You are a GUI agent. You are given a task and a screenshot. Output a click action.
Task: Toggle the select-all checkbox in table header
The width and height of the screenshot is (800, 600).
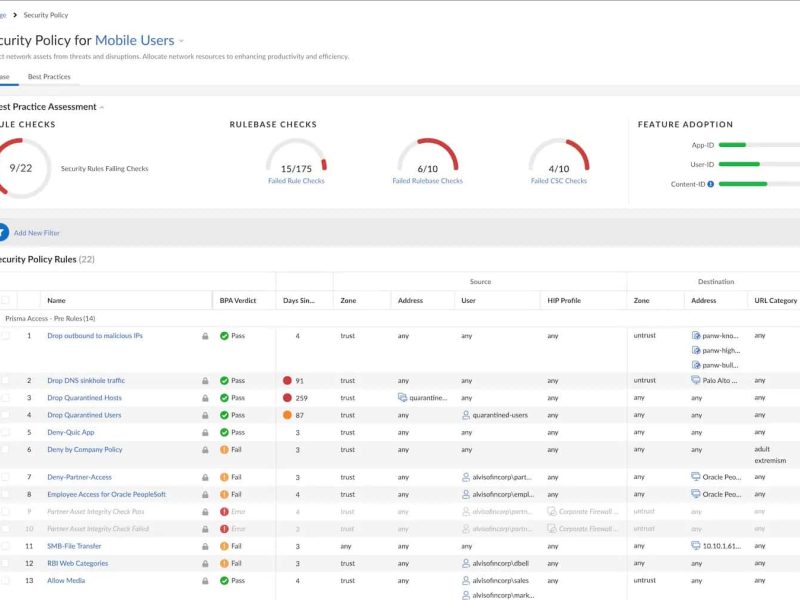click(x=5, y=300)
